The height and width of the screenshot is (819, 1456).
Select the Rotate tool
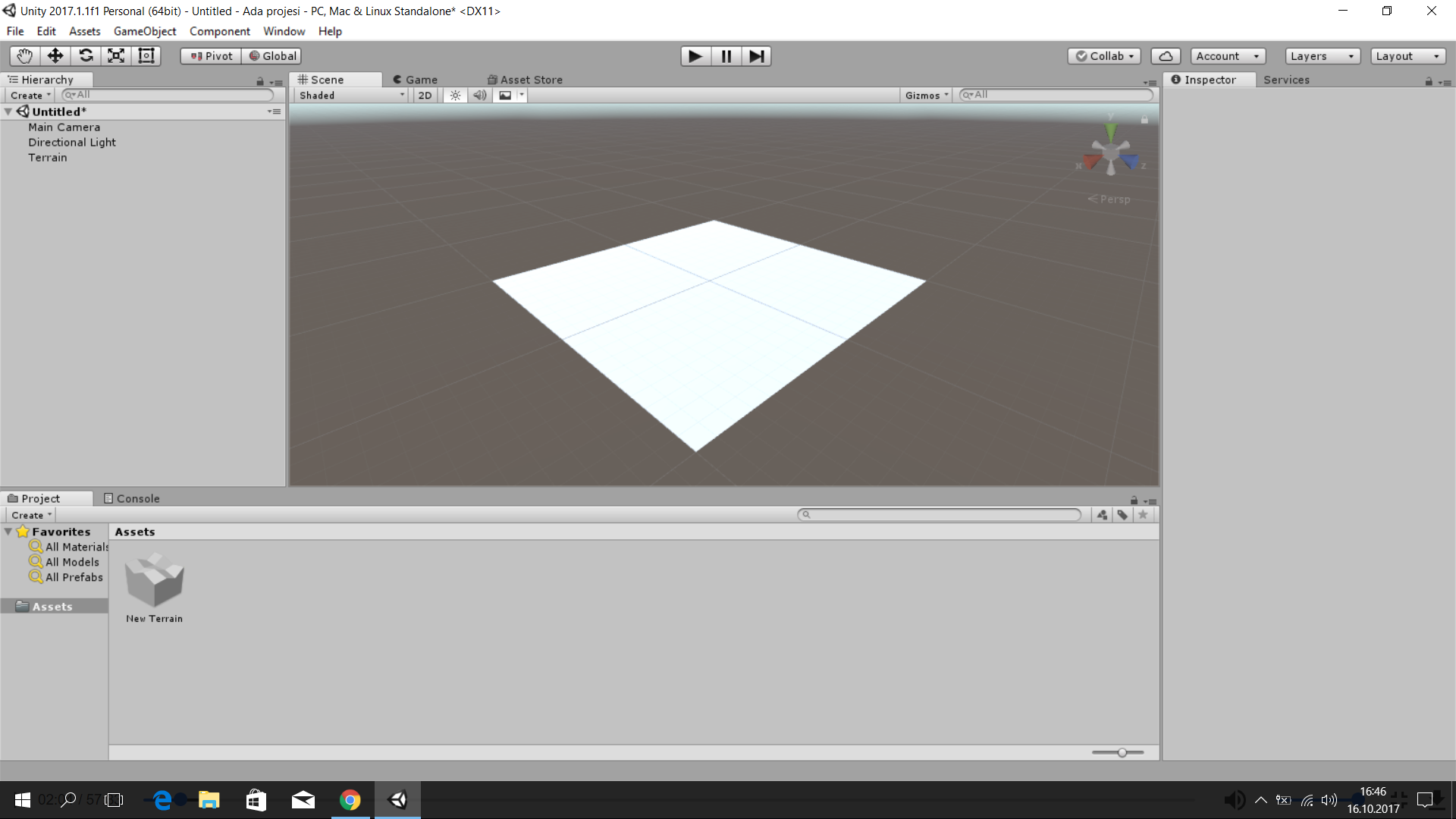point(86,56)
